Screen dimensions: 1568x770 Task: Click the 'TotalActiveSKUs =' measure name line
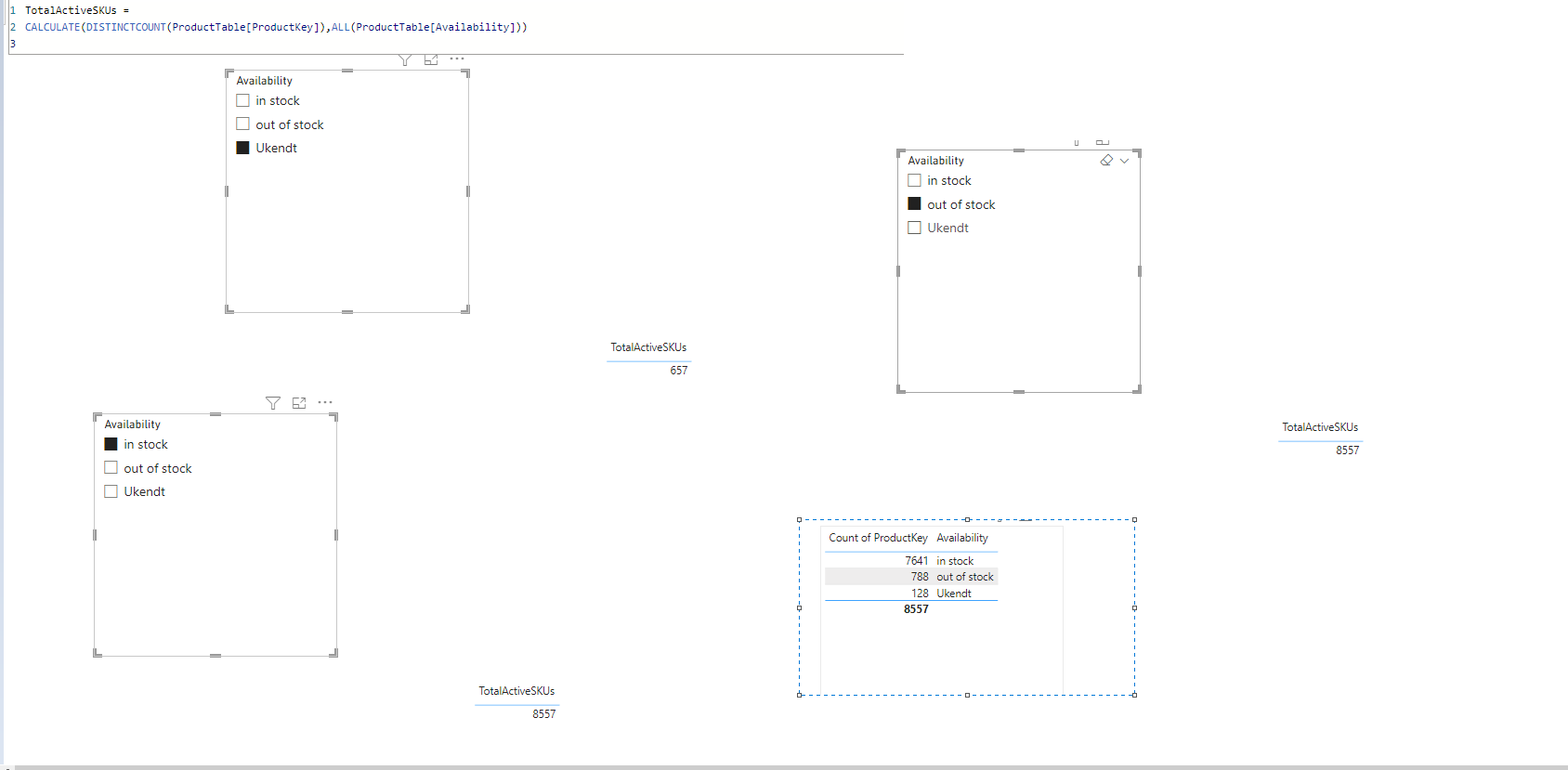(x=77, y=10)
